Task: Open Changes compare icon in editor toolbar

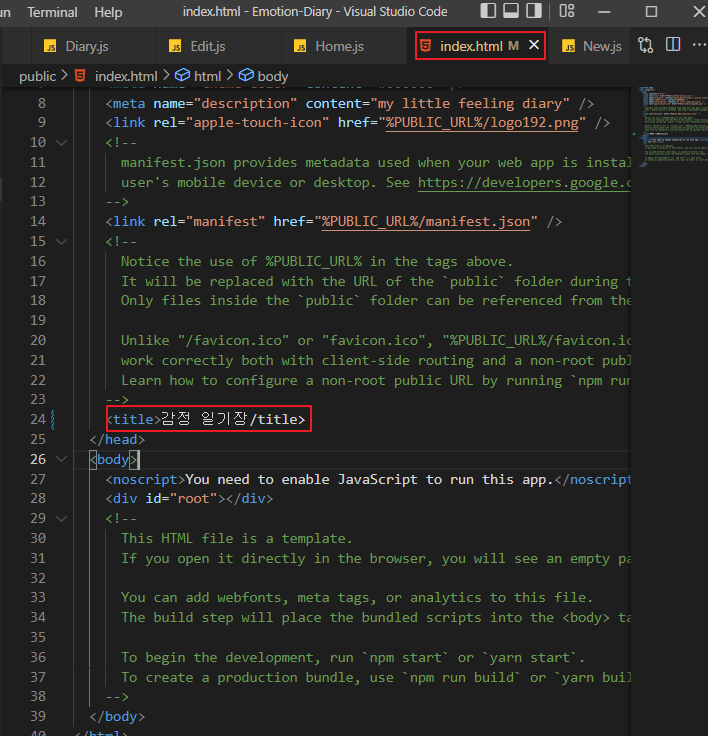Action: [645, 46]
